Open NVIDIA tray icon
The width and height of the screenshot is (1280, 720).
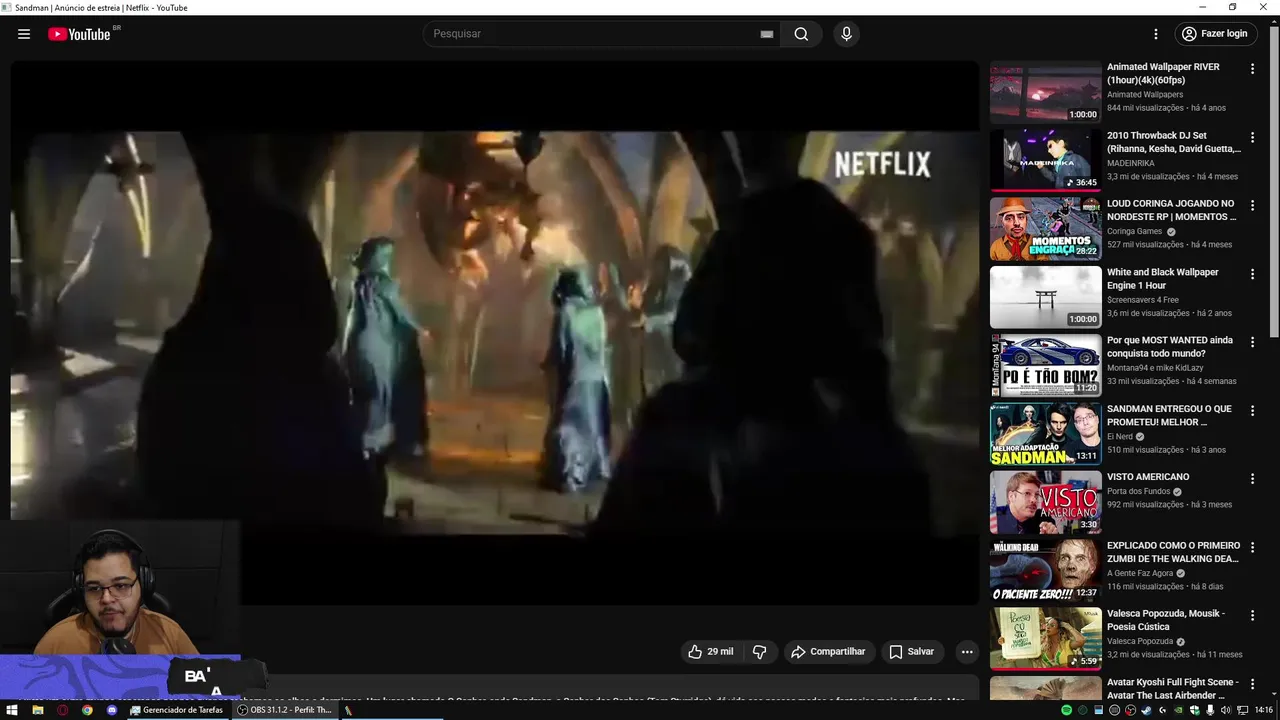tap(1179, 710)
